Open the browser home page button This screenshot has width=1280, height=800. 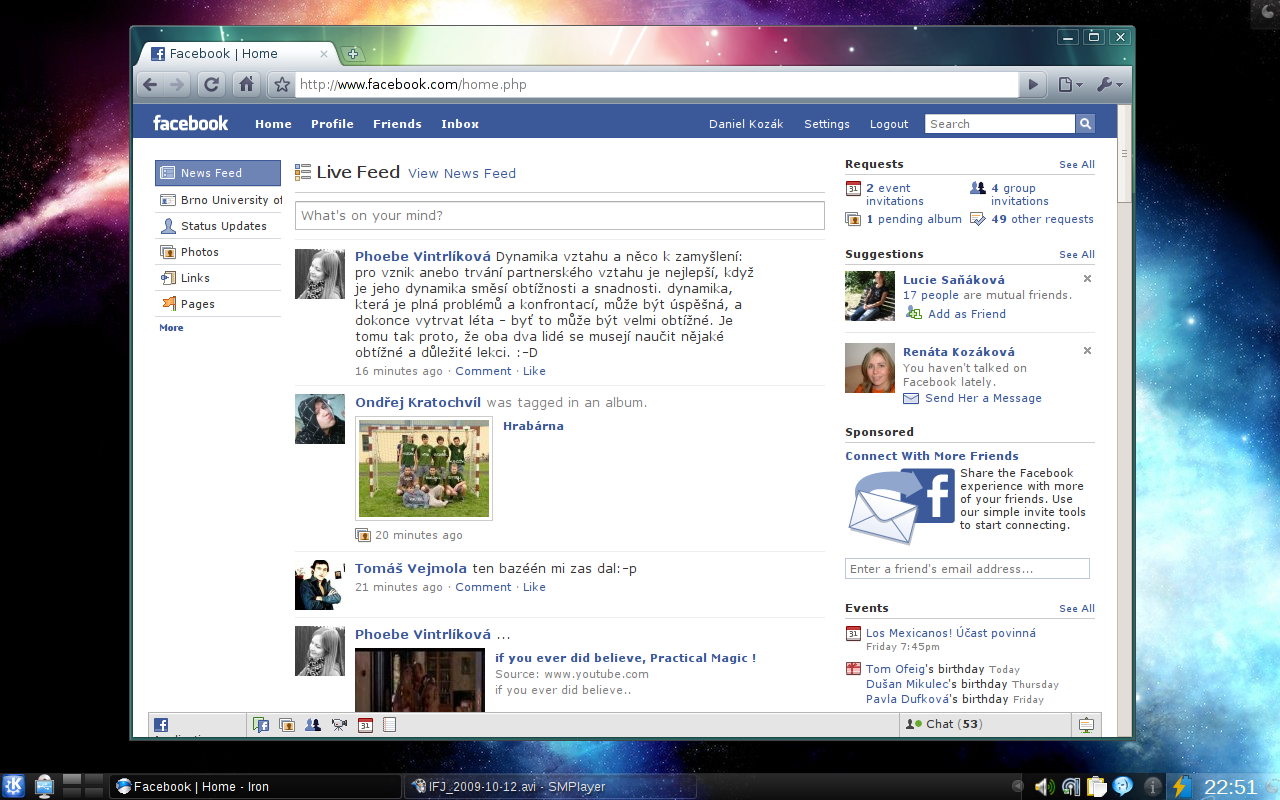[x=246, y=85]
